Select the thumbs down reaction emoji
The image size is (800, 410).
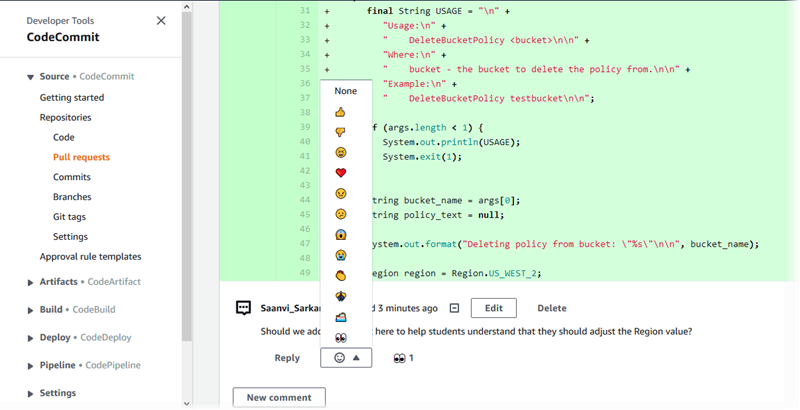[x=341, y=132]
